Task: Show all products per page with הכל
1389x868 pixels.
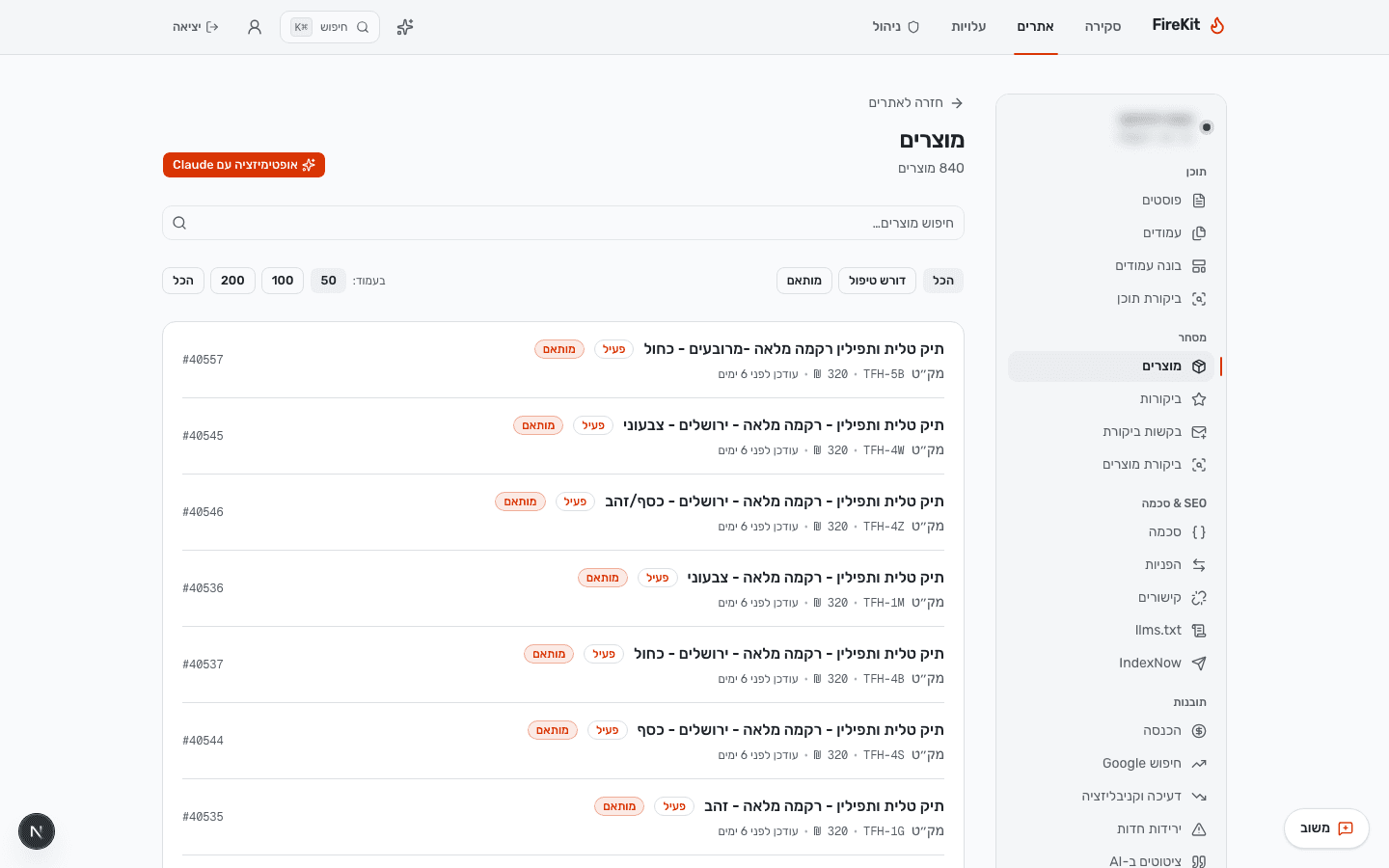Action: click(x=183, y=281)
